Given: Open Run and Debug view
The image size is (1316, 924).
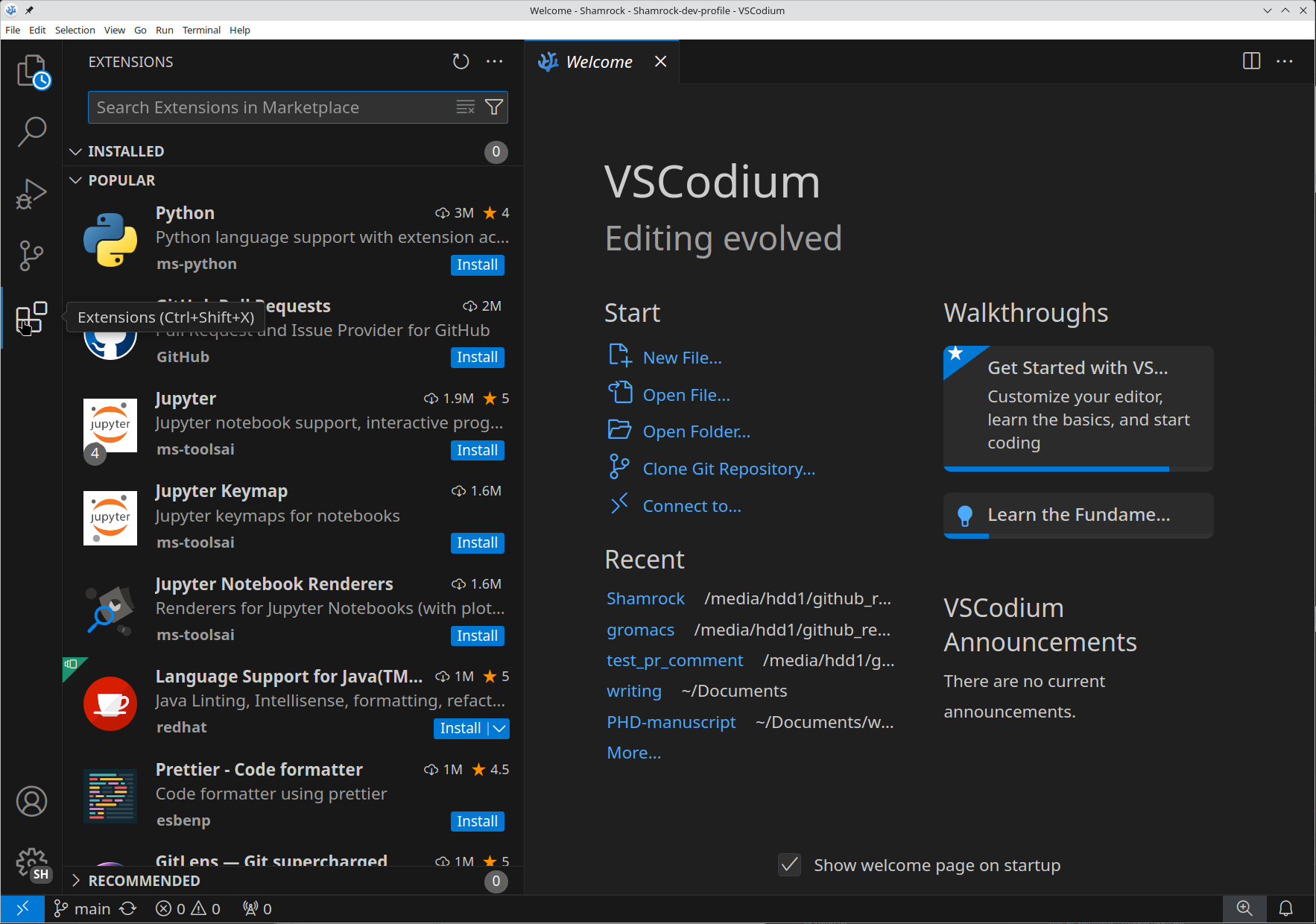Looking at the screenshot, I should coord(31,194).
